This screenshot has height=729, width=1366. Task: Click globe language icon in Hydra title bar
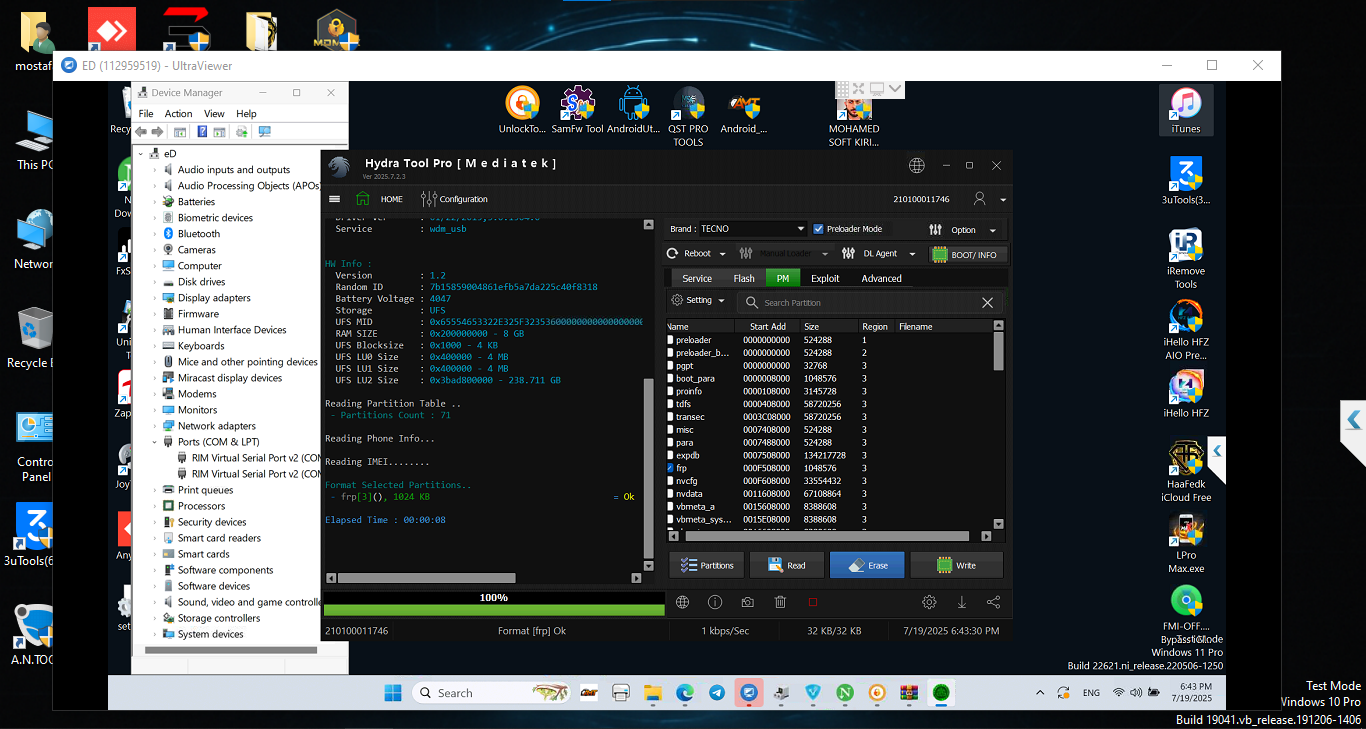click(917, 165)
